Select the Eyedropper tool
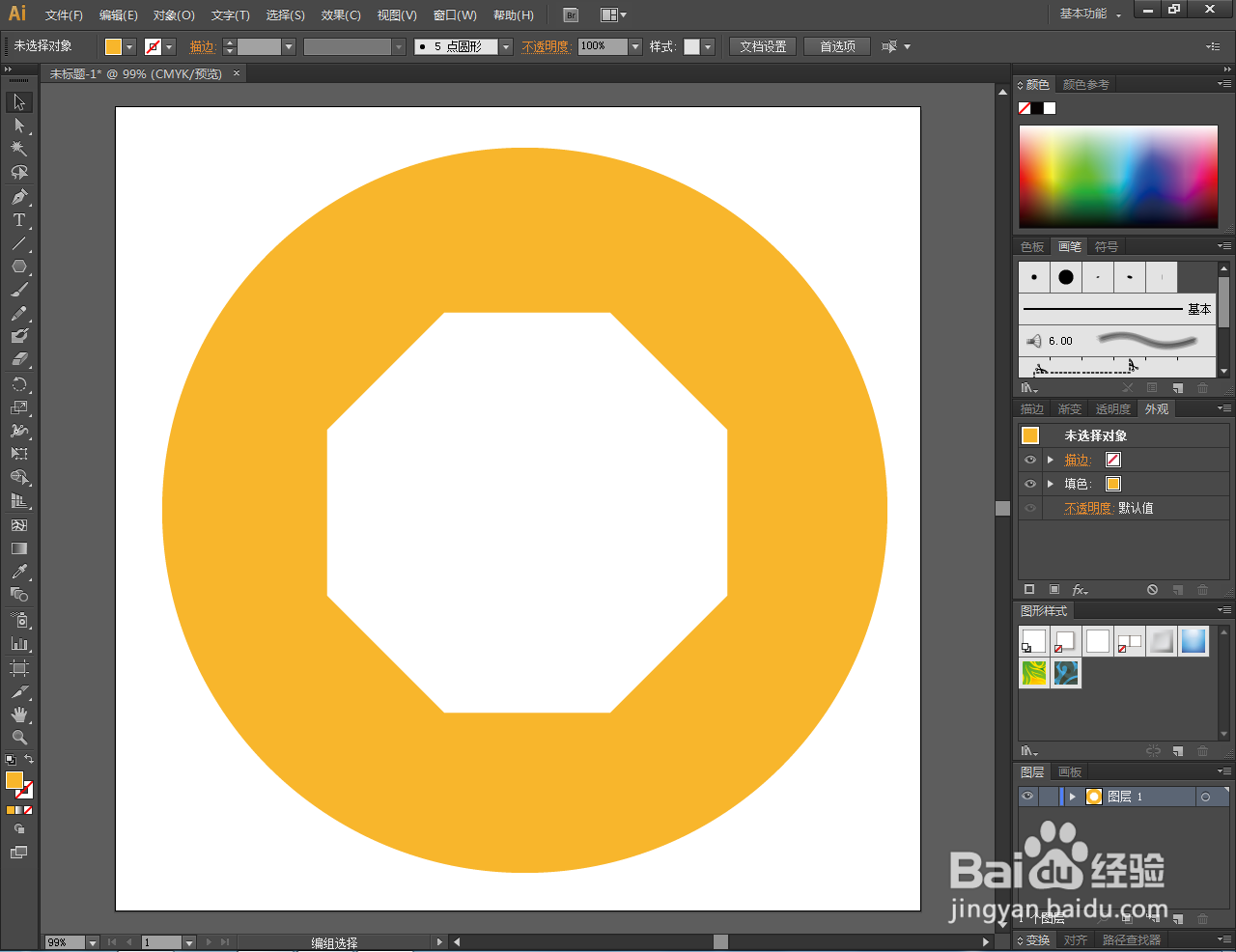 click(x=19, y=572)
